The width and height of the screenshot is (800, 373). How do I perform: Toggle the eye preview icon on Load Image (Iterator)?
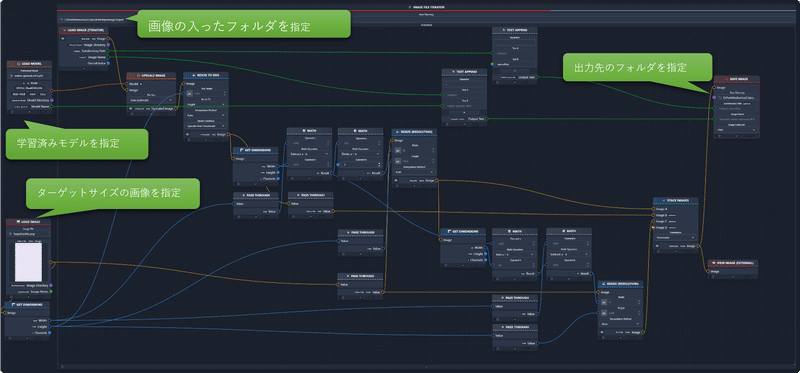(63, 38)
